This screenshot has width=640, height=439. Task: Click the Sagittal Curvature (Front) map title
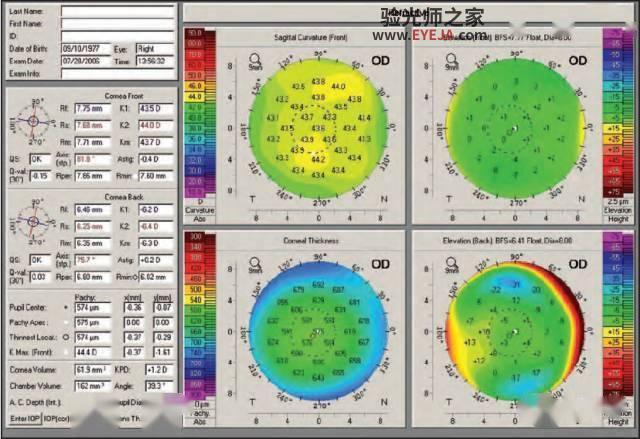click(x=311, y=38)
